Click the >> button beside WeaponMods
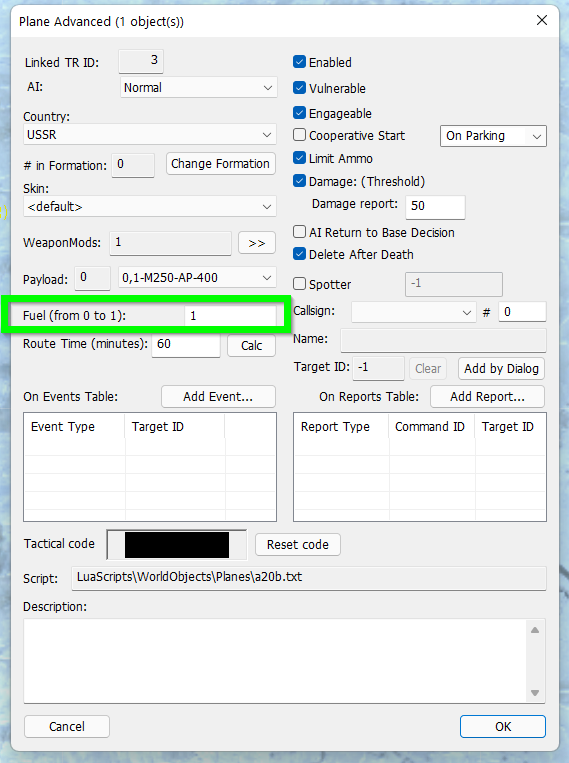This screenshot has height=763, width=569. click(257, 243)
